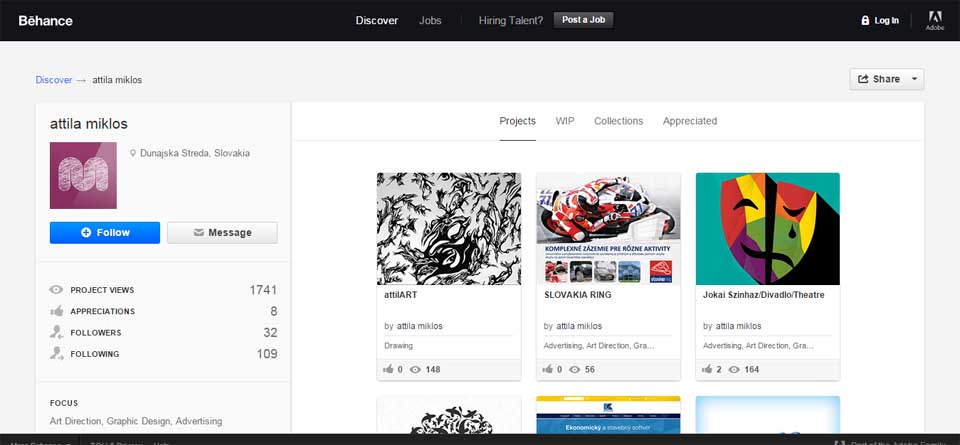Click the eye views icon under SLOVAKIA RING
960x445 pixels.
574,369
